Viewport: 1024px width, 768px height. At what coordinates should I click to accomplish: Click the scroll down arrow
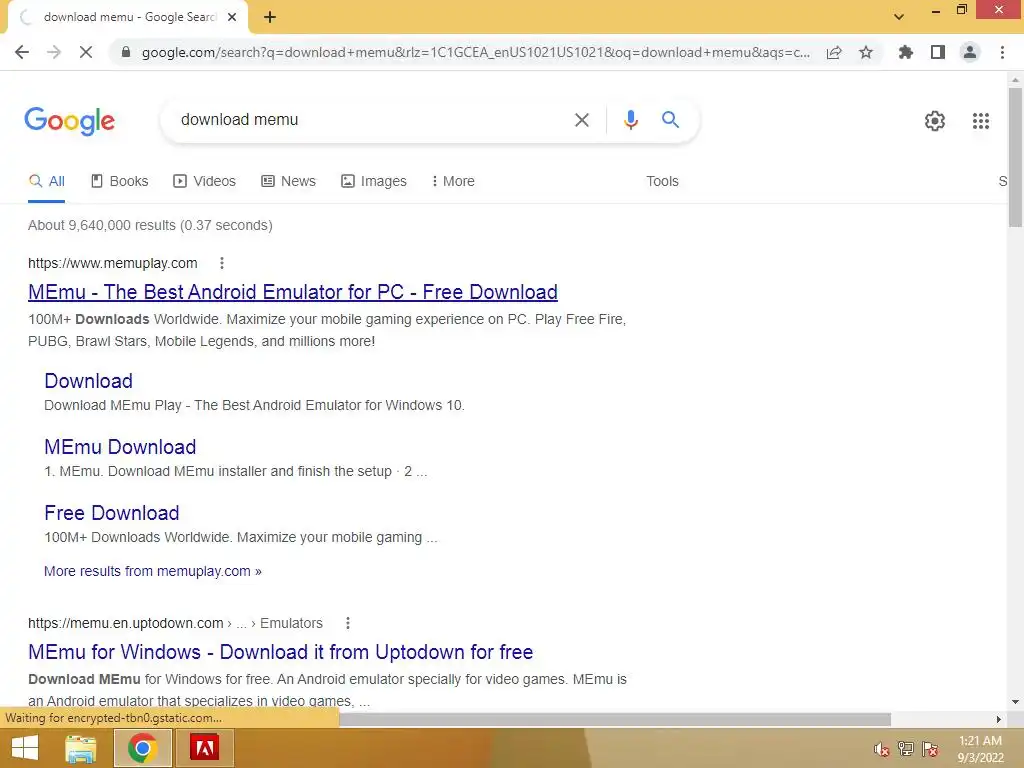click(1015, 702)
